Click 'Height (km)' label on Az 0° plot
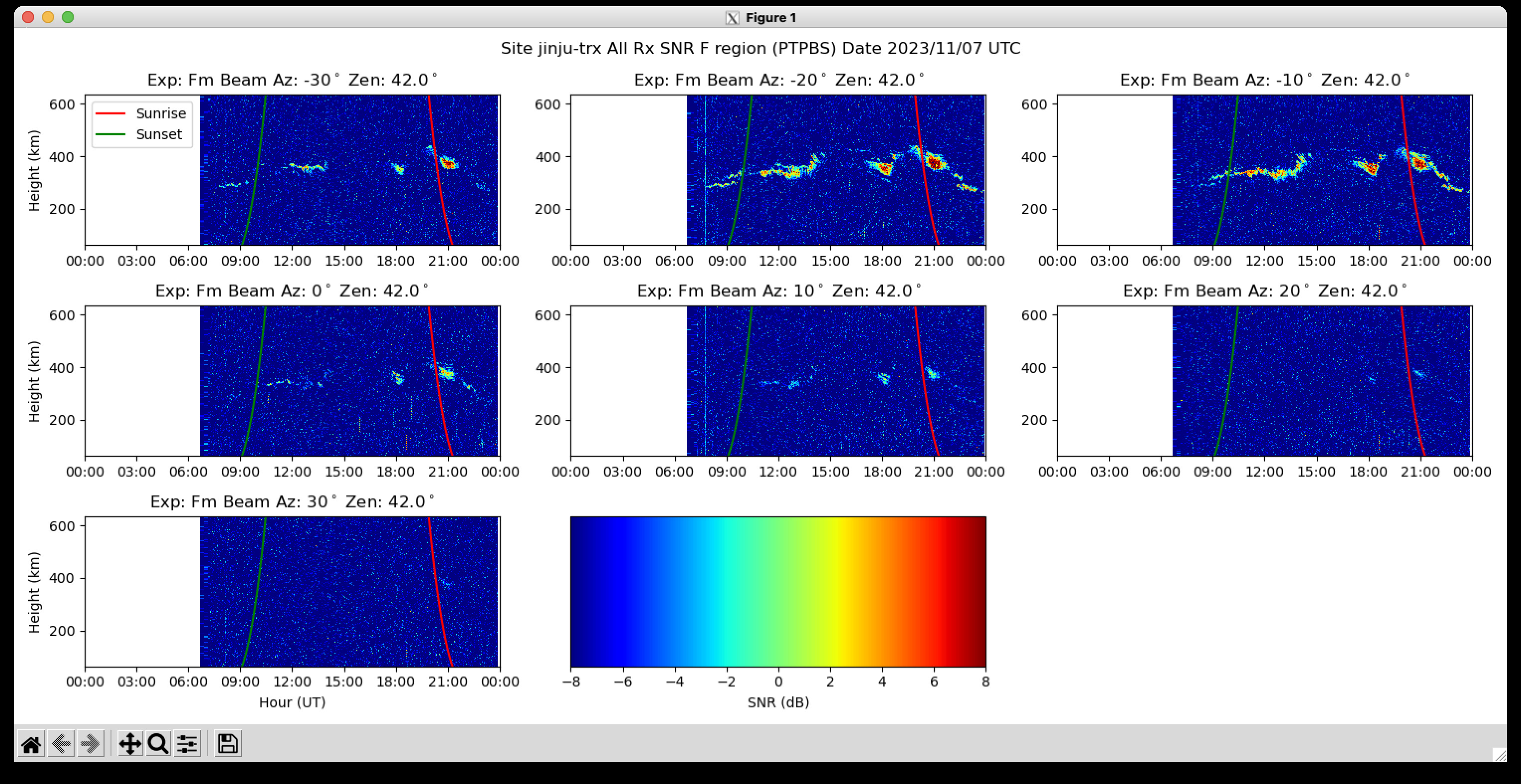This screenshot has width=1521, height=784. click(x=34, y=382)
